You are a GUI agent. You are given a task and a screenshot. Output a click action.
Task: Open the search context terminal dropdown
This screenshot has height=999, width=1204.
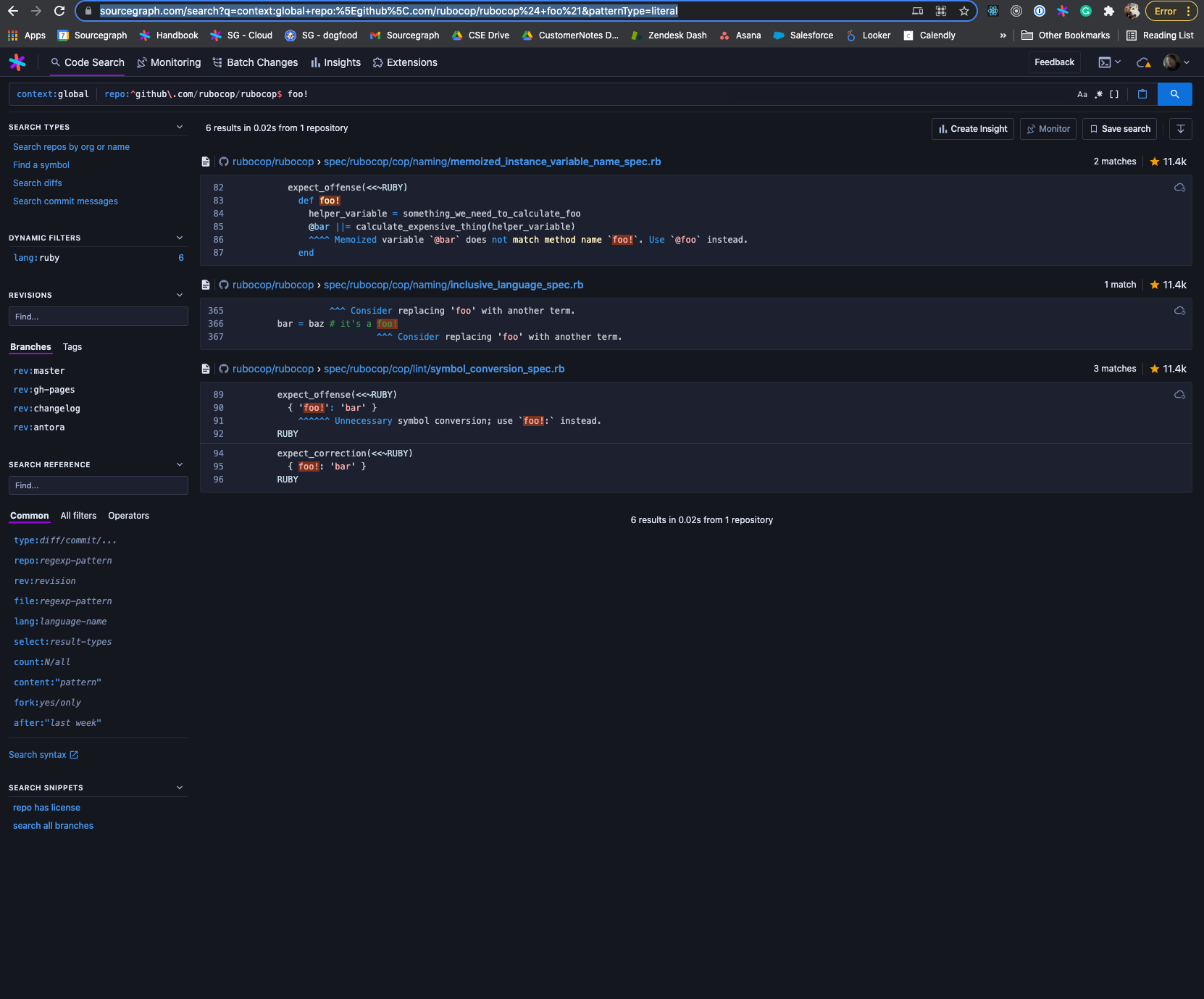click(1109, 62)
